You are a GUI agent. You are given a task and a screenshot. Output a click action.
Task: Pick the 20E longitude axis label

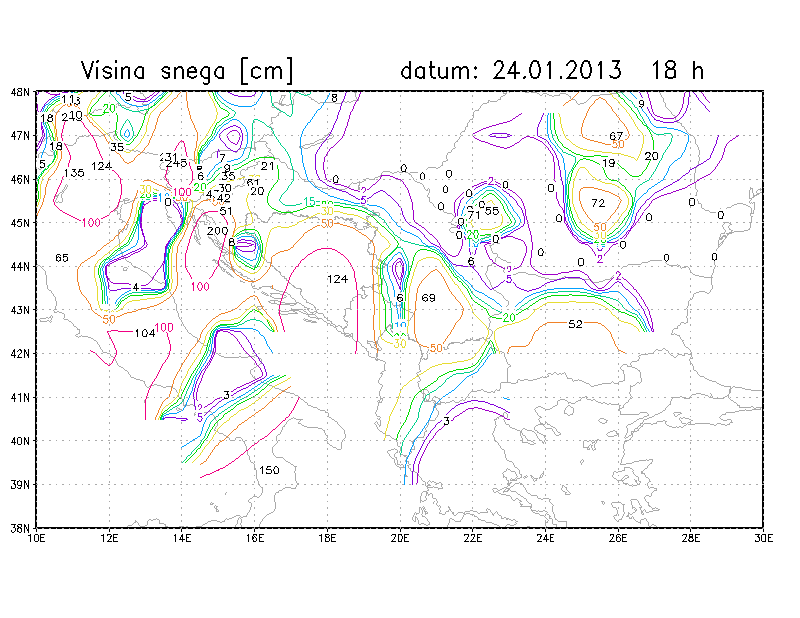pyautogui.click(x=400, y=538)
